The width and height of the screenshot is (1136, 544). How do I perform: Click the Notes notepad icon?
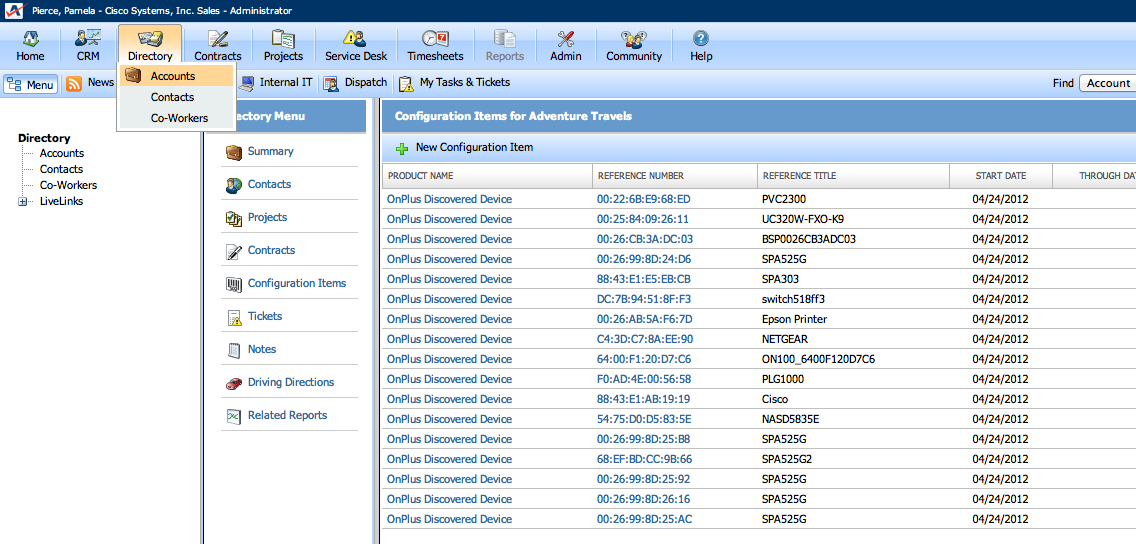click(x=233, y=350)
